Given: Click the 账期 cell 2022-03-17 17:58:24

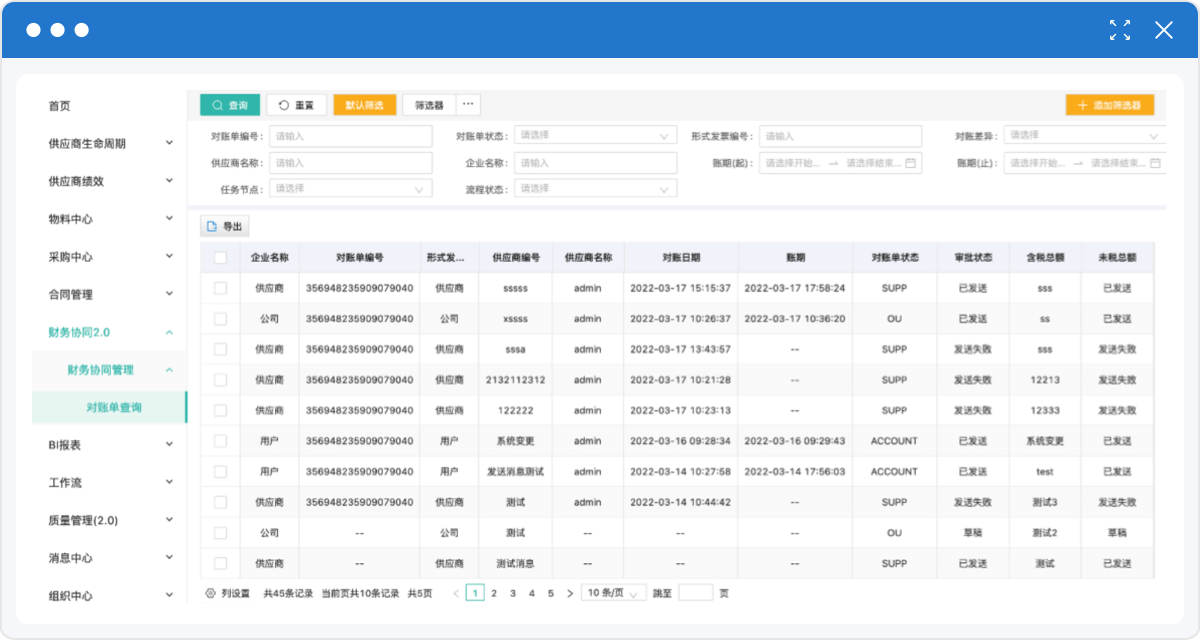Looking at the screenshot, I should [795, 288].
